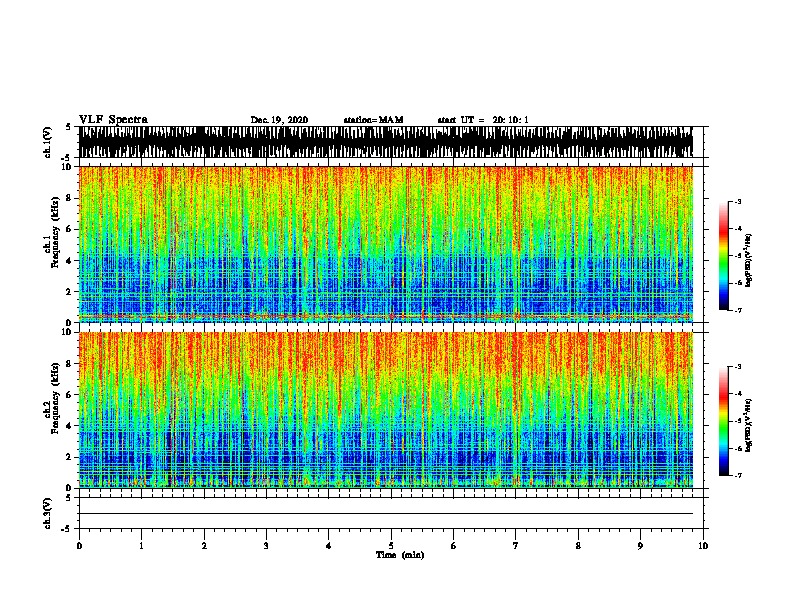Viewport: 792px width, 612px height.
Task: Click the black ch.1 waveform panel
Action: coord(386,142)
